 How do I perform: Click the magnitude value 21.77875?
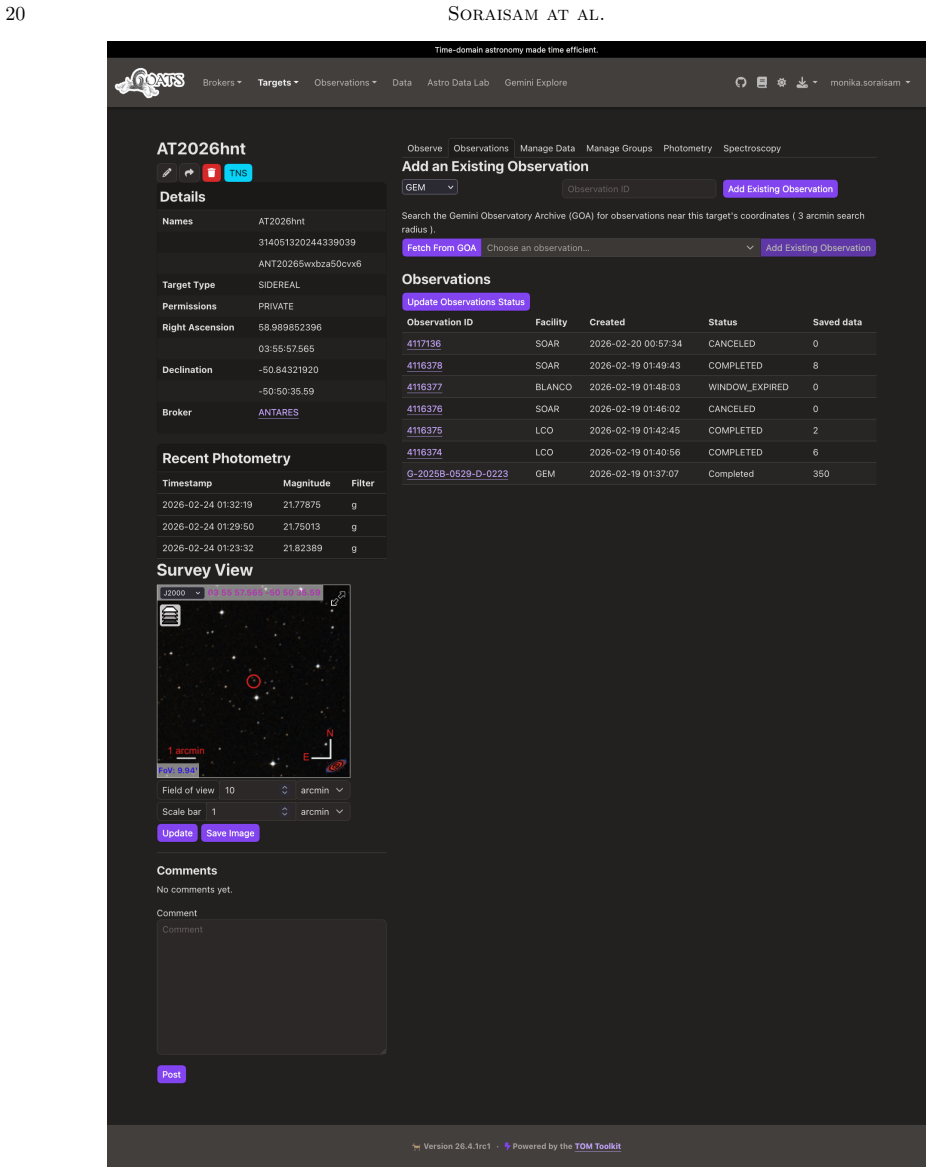point(301,505)
